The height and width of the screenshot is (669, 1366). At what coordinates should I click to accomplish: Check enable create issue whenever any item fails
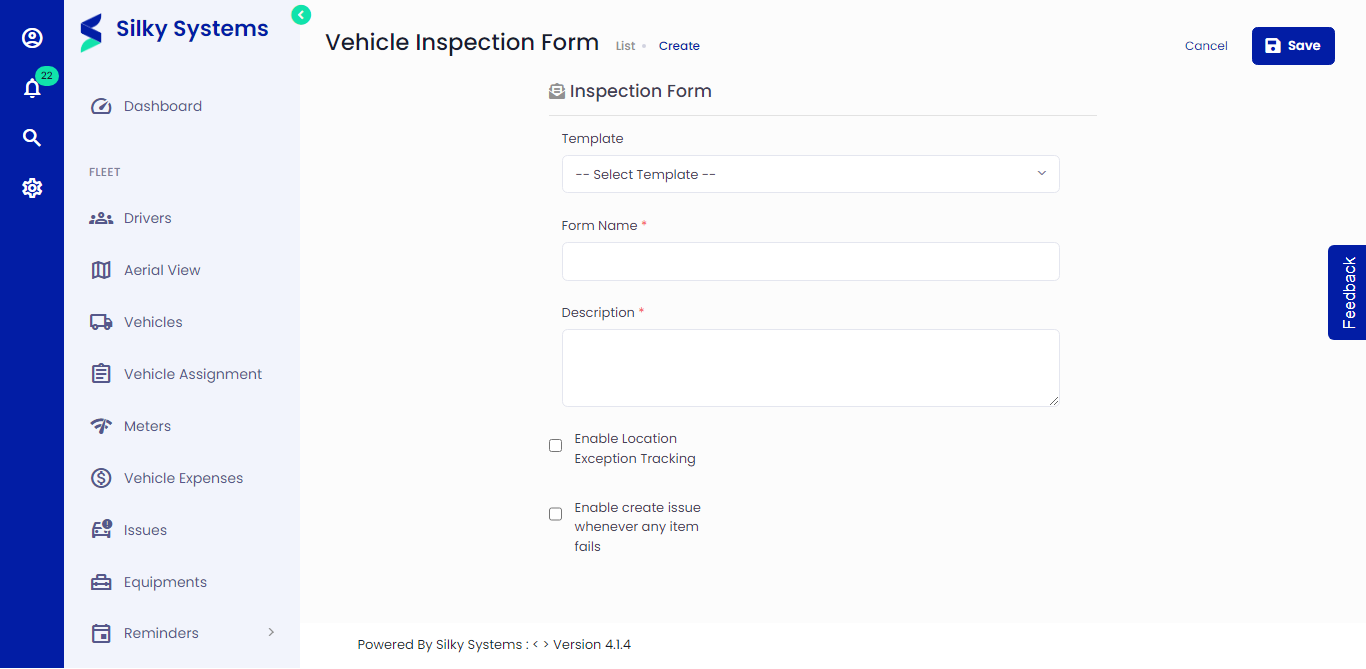(x=555, y=513)
